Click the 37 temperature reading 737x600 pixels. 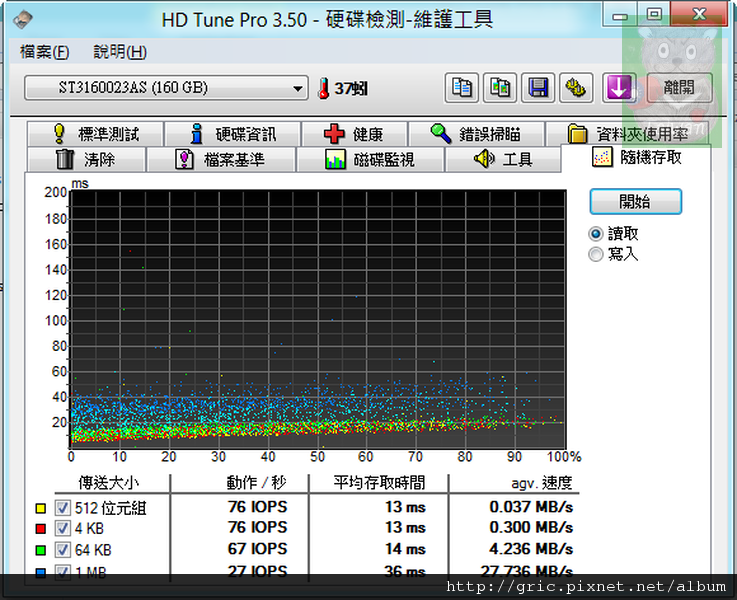pyautogui.click(x=351, y=88)
